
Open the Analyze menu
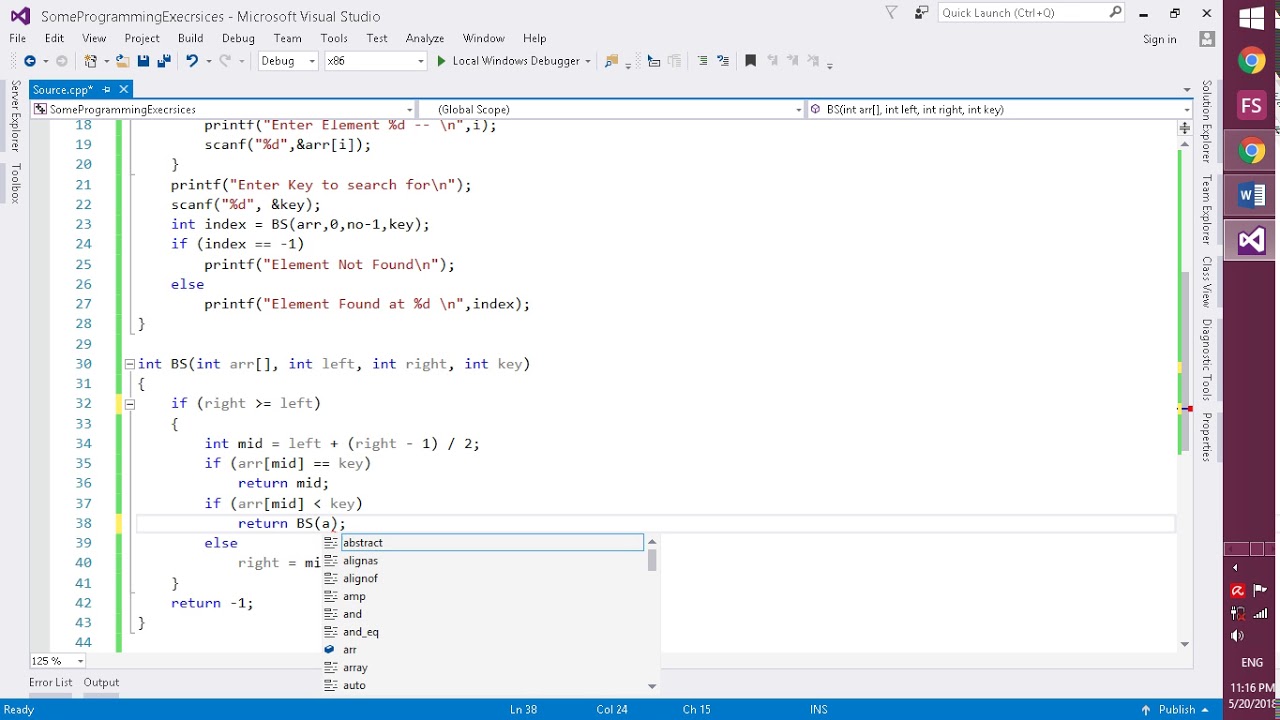[x=425, y=38]
